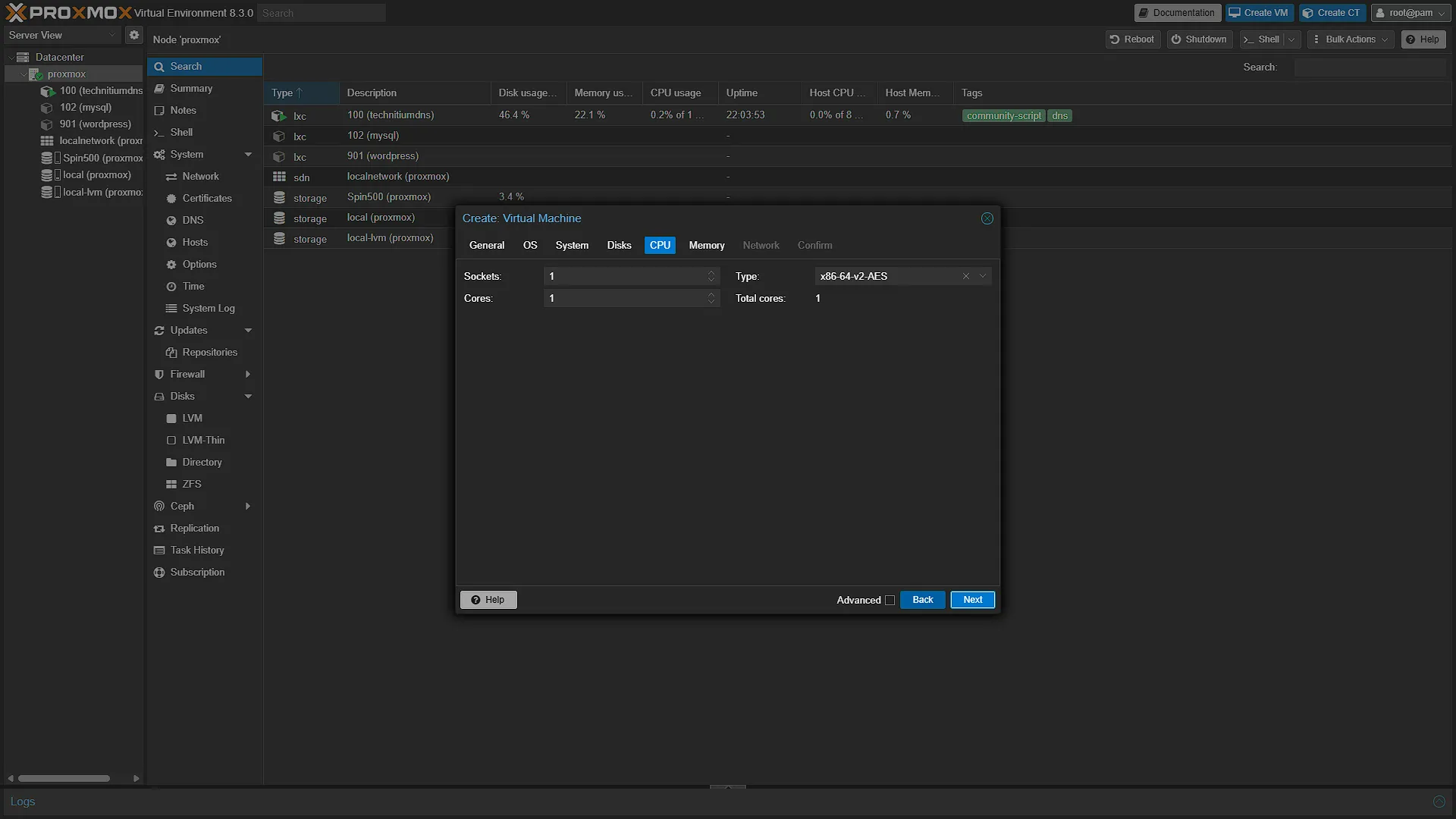Viewport: 1456px width, 819px height.
Task: Open System Log entry
Action: click(x=205, y=309)
